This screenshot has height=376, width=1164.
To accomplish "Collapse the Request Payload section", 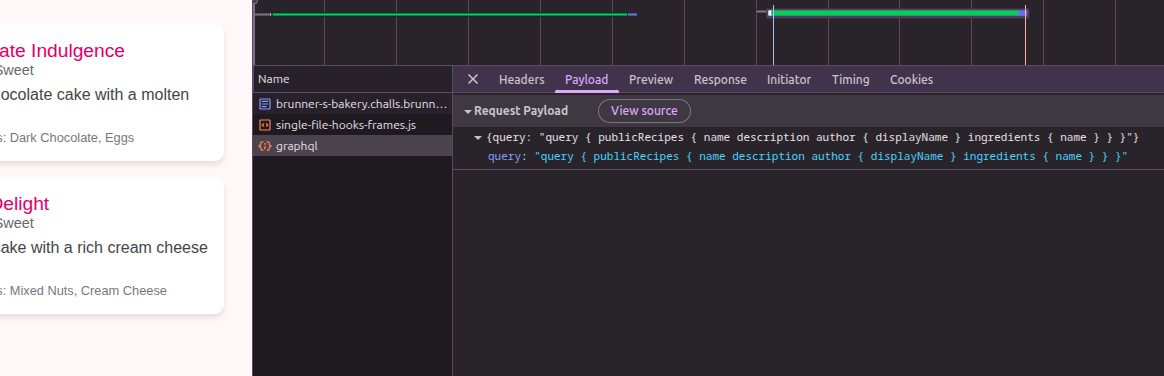I will (x=468, y=111).
